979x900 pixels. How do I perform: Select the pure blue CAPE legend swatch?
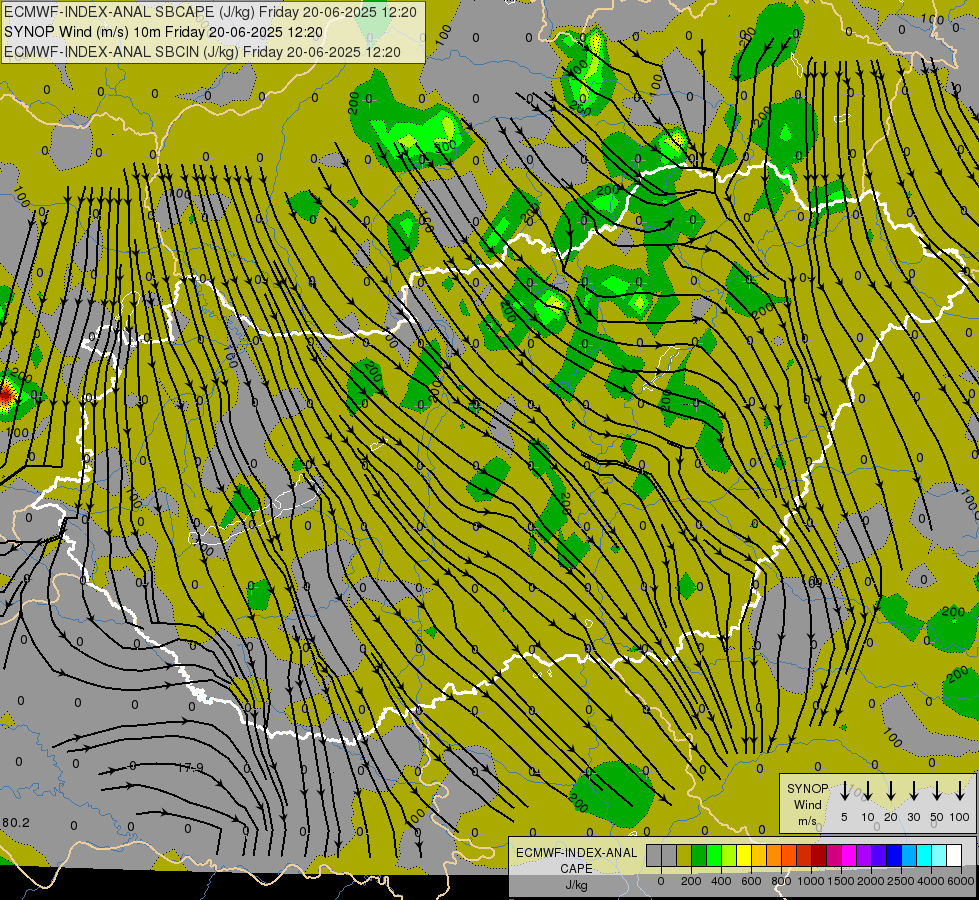894,855
